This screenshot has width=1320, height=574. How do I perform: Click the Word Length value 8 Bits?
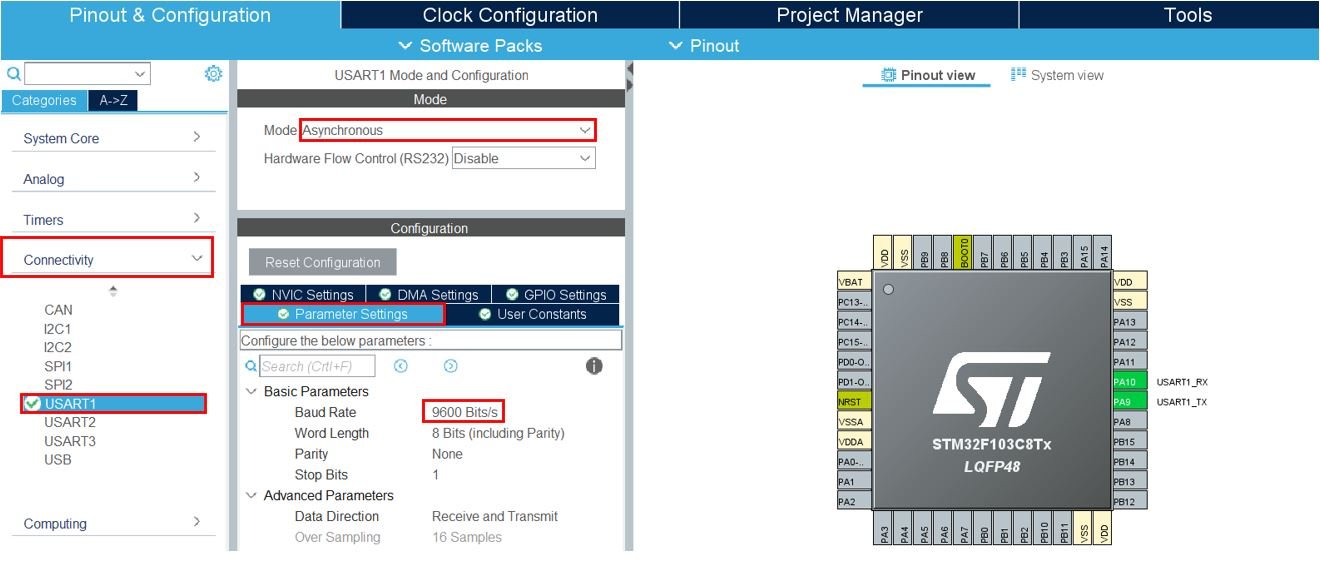[498, 433]
